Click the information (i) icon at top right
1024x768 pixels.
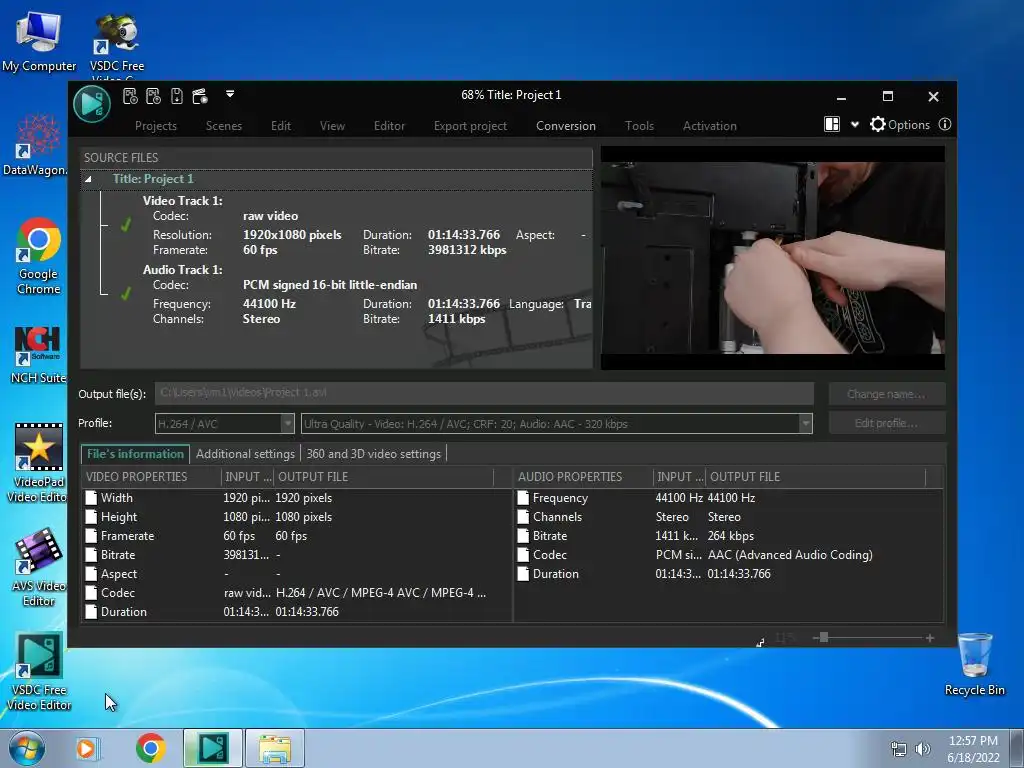click(944, 124)
